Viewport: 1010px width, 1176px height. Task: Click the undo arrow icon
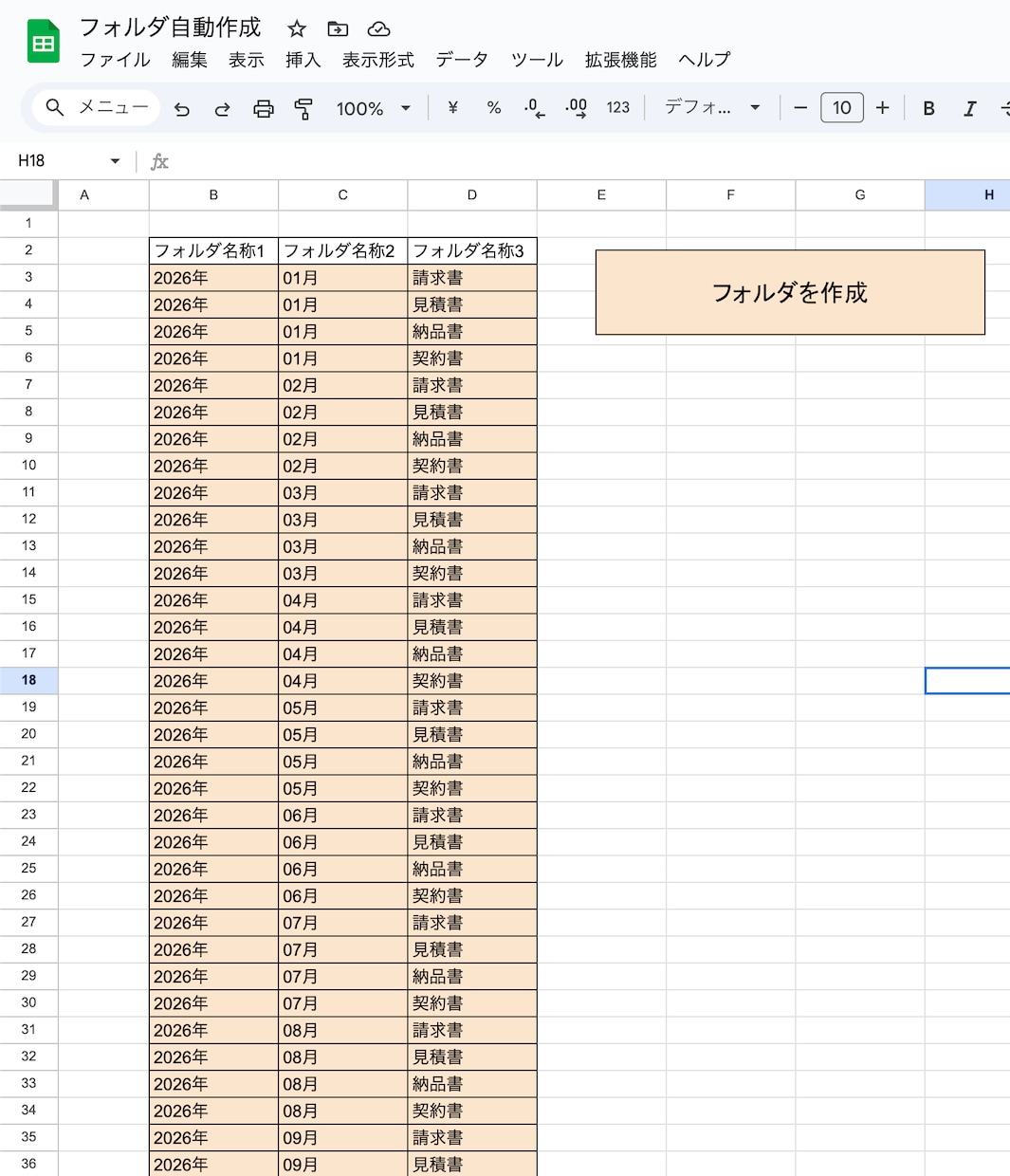182,109
